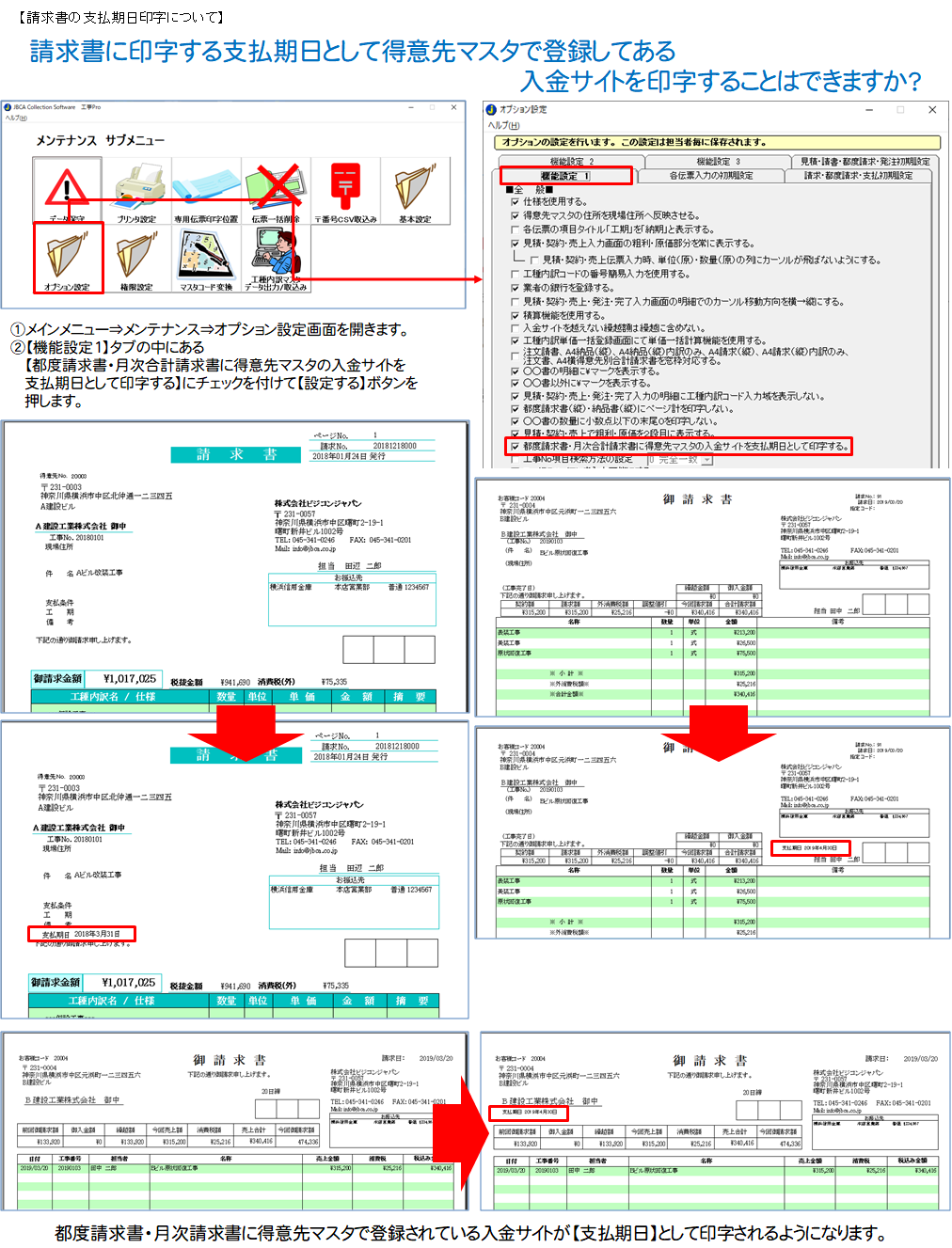Enable 入金サイトを支払期日として印字する checkbox
The height and width of the screenshot is (1248, 952).
[x=514, y=447]
